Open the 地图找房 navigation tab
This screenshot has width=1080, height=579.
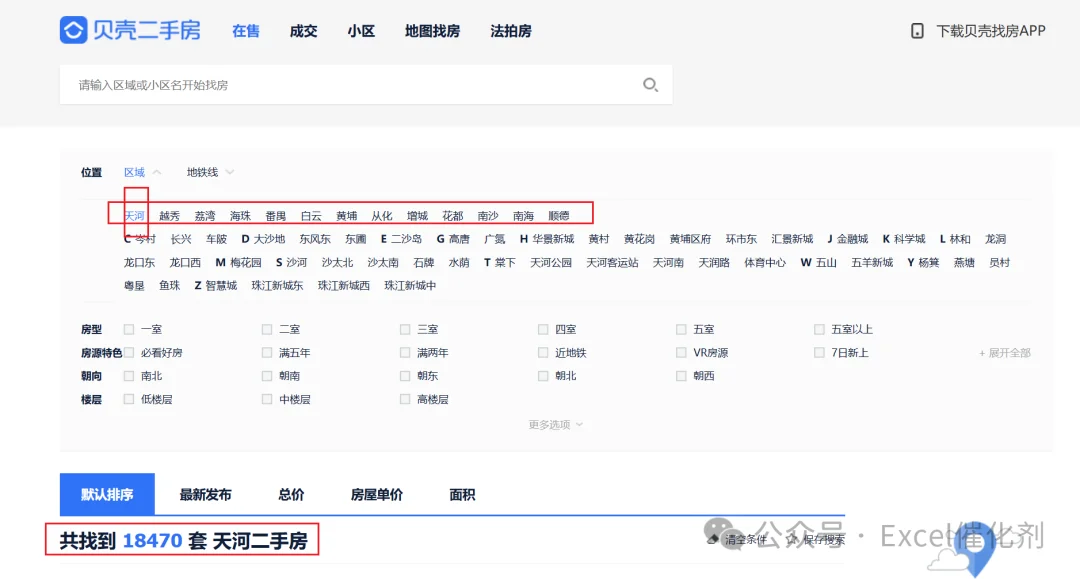(x=433, y=31)
